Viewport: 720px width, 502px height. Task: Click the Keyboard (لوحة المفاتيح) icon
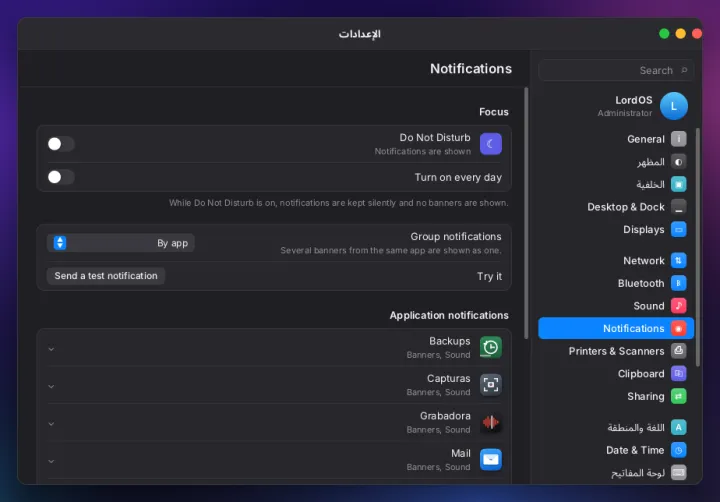coord(678,472)
